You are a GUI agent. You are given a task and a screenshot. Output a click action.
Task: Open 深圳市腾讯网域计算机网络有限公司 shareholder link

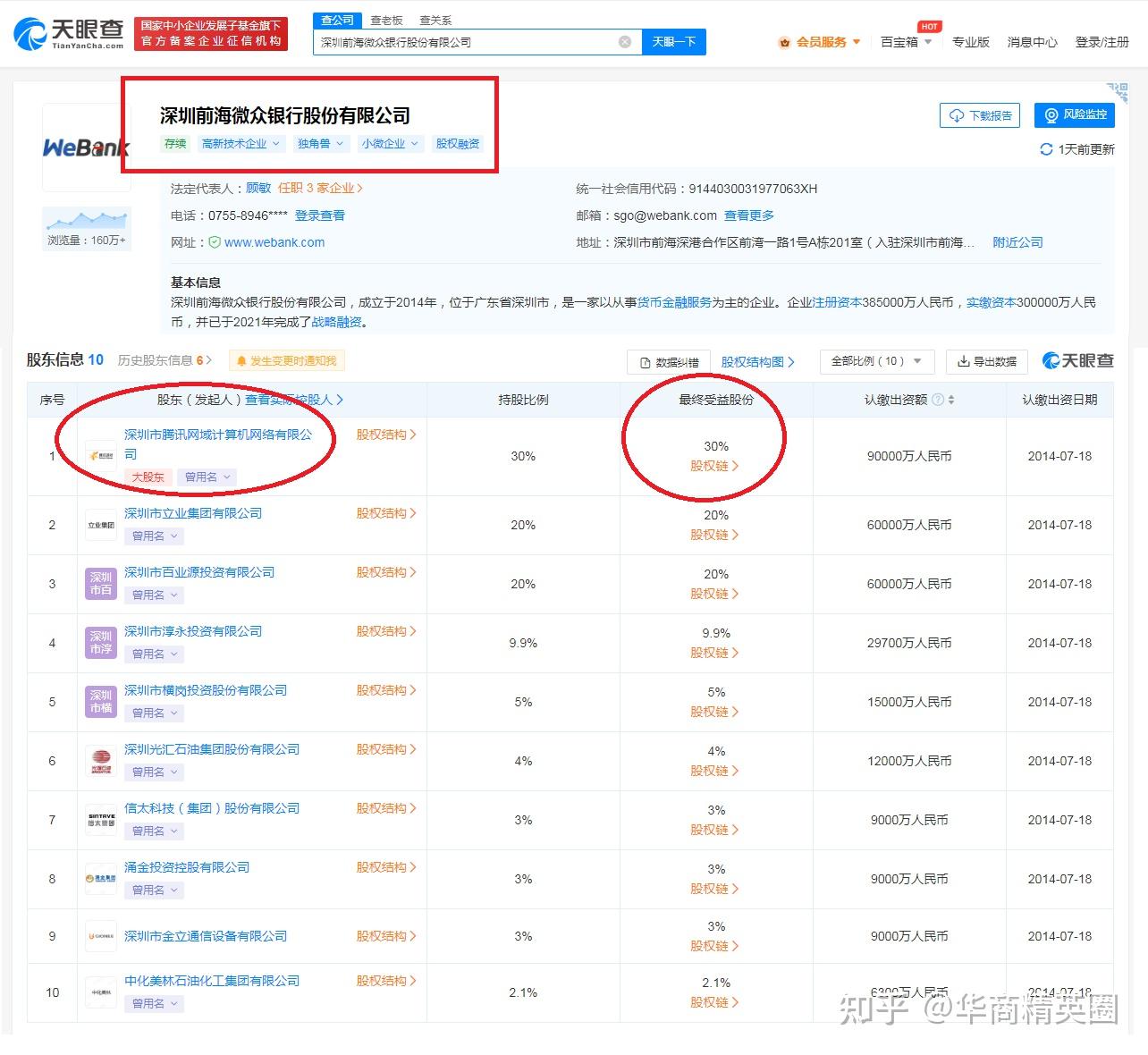[218, 444]
